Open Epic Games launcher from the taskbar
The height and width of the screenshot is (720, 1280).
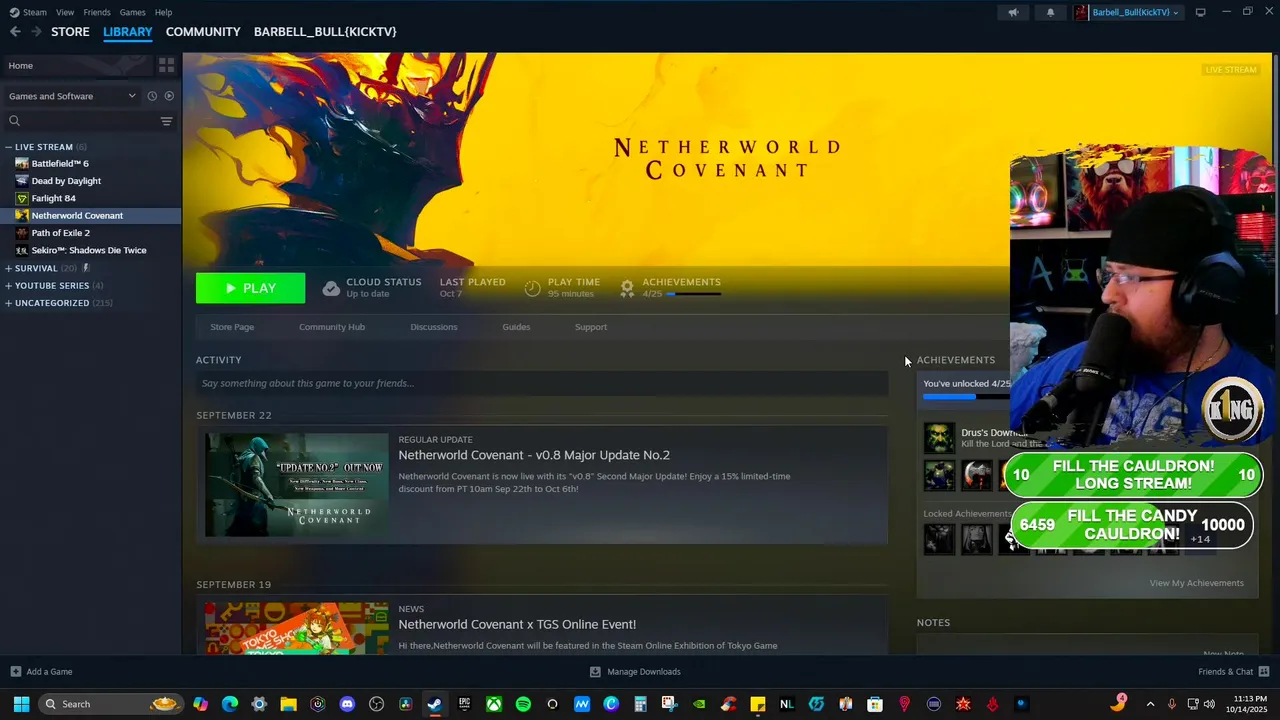click(464, 704)
